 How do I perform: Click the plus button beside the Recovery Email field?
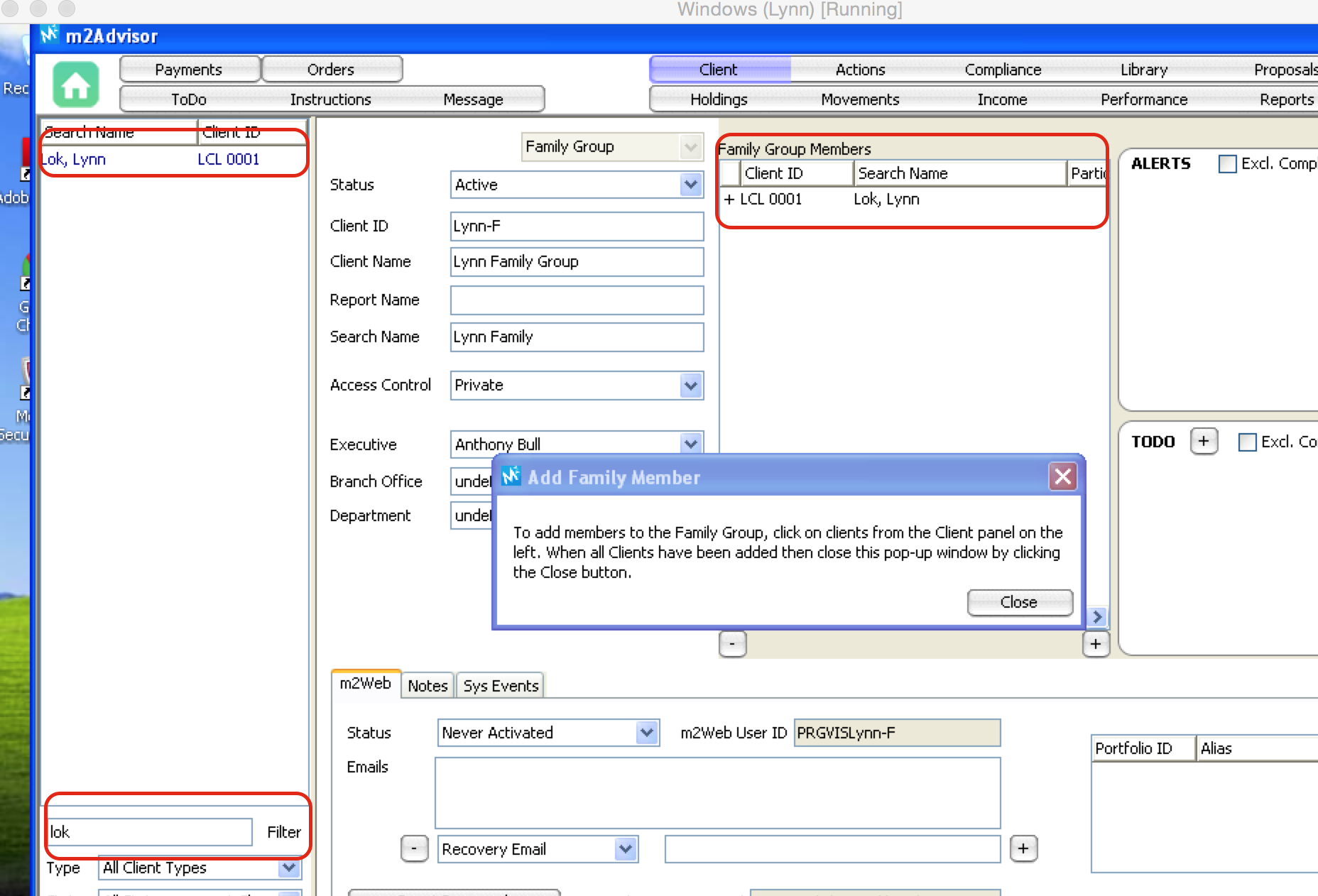1023,848
